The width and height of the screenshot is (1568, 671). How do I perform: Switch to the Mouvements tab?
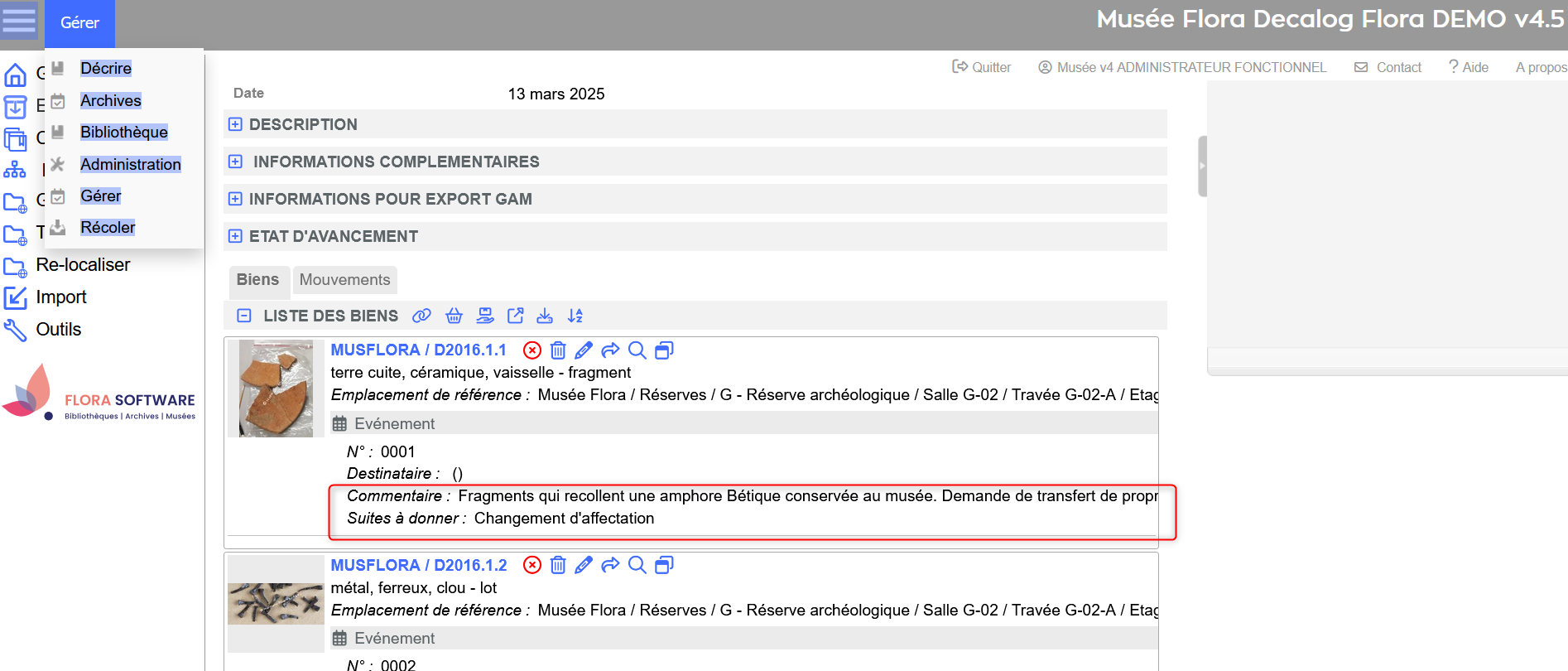tap(344, 280)
